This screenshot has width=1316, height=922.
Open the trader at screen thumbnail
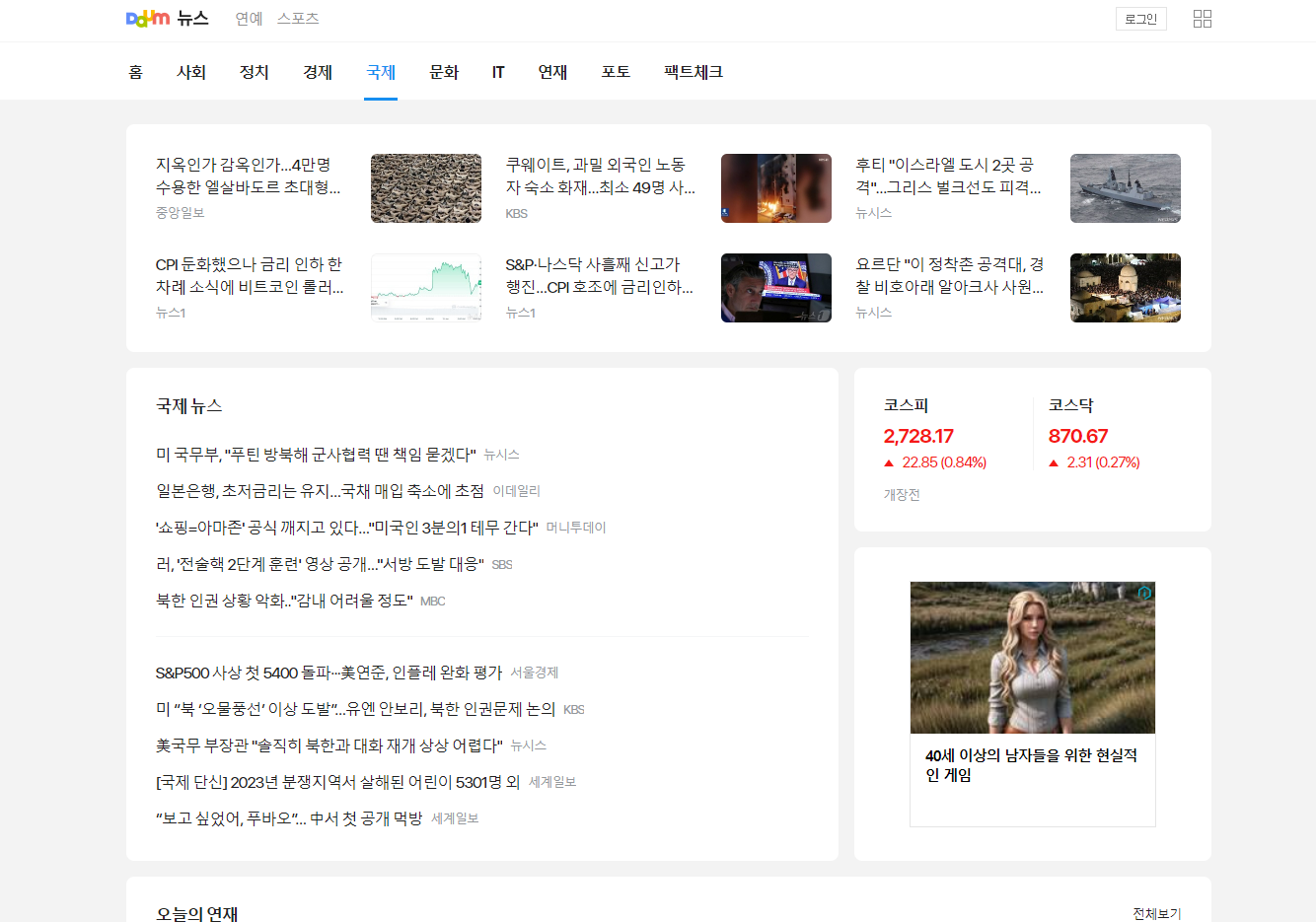pos(776,288)
